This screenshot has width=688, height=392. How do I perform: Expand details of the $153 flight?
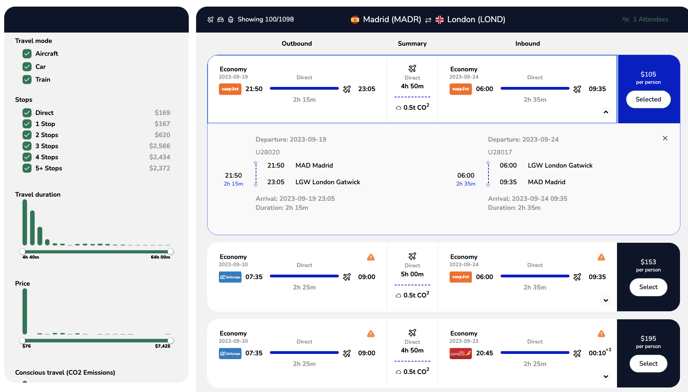pos(606,300)
